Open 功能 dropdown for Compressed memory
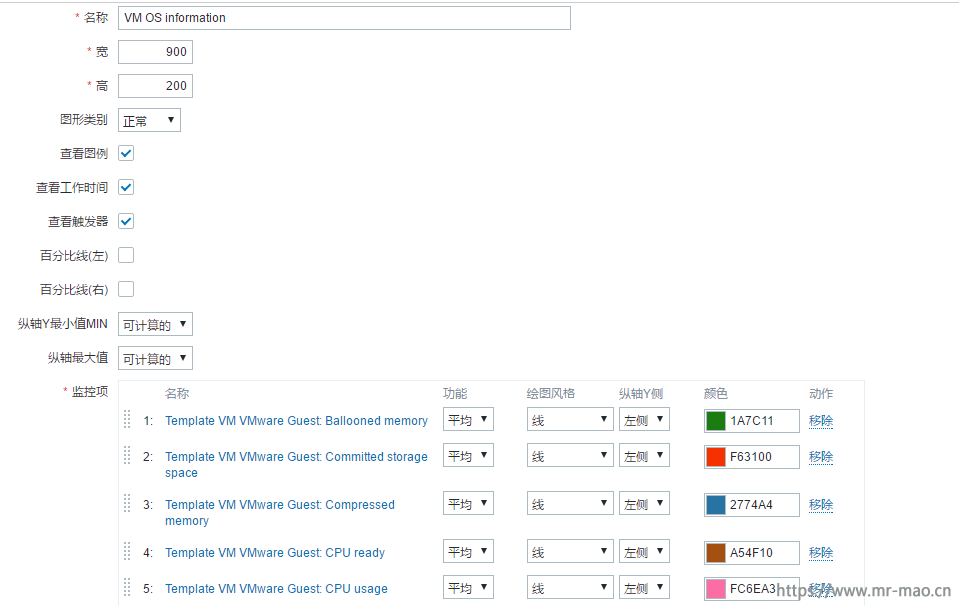959x606 pixels. click(x=468, y=503)
